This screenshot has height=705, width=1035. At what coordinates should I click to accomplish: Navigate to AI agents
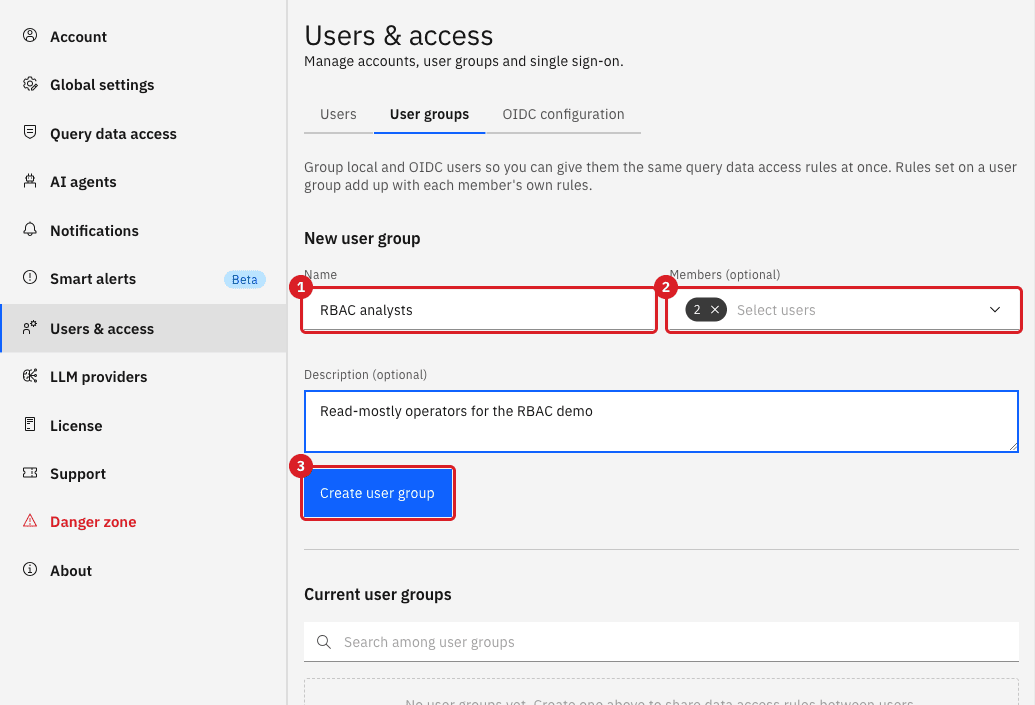click(143, 182)
